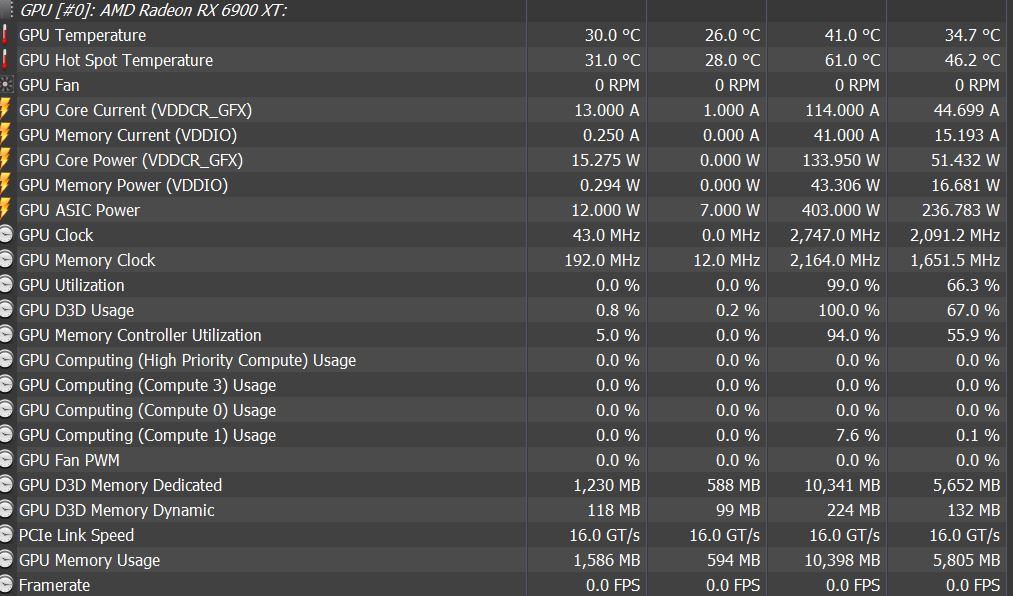Click the lightning icon beside GPU Memory Current
This screenshot has height=596, width=1013.
(x=5, y=135)
